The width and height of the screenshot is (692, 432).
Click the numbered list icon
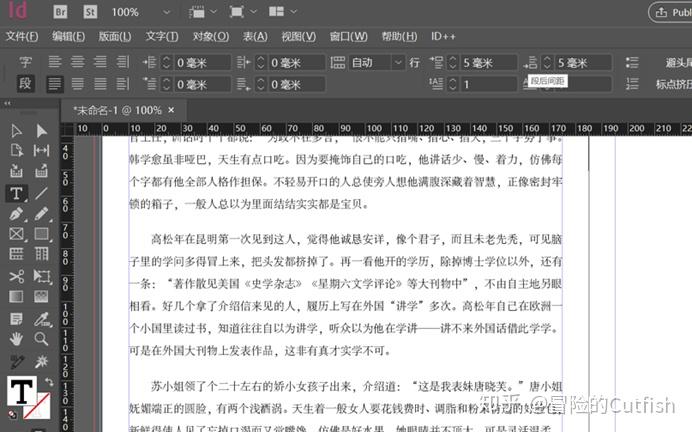(632, 83)
